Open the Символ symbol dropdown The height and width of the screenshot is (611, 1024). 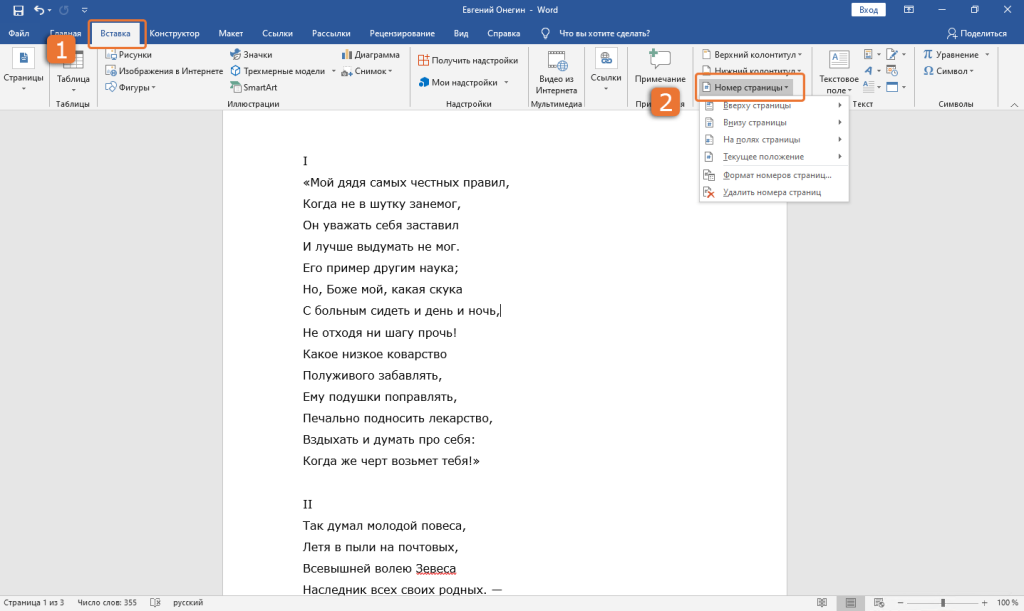tap(948, 71)
